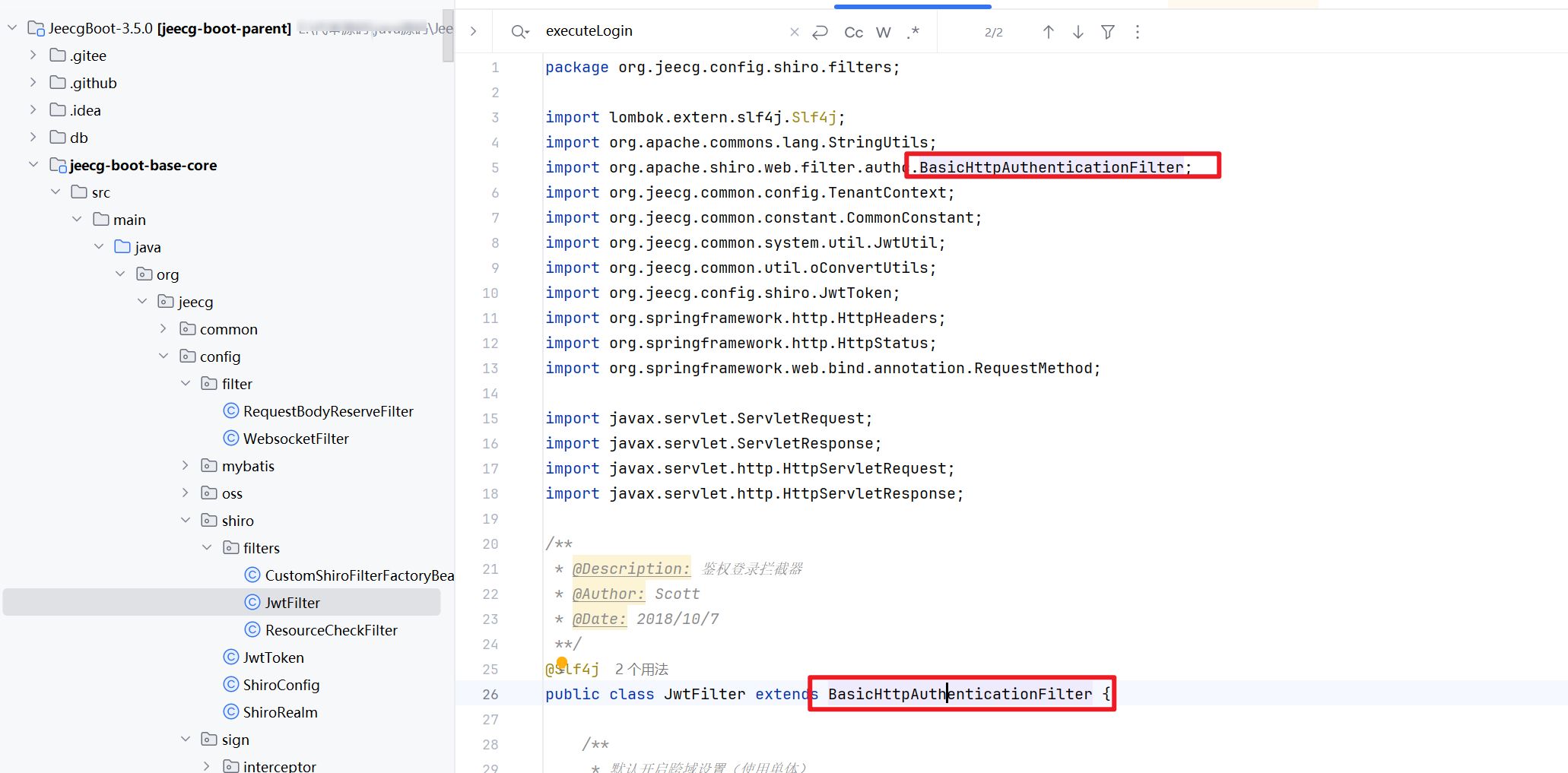1568x773 pixels.
Task: Click the new line search icon
Action: [x=820, y=32]
